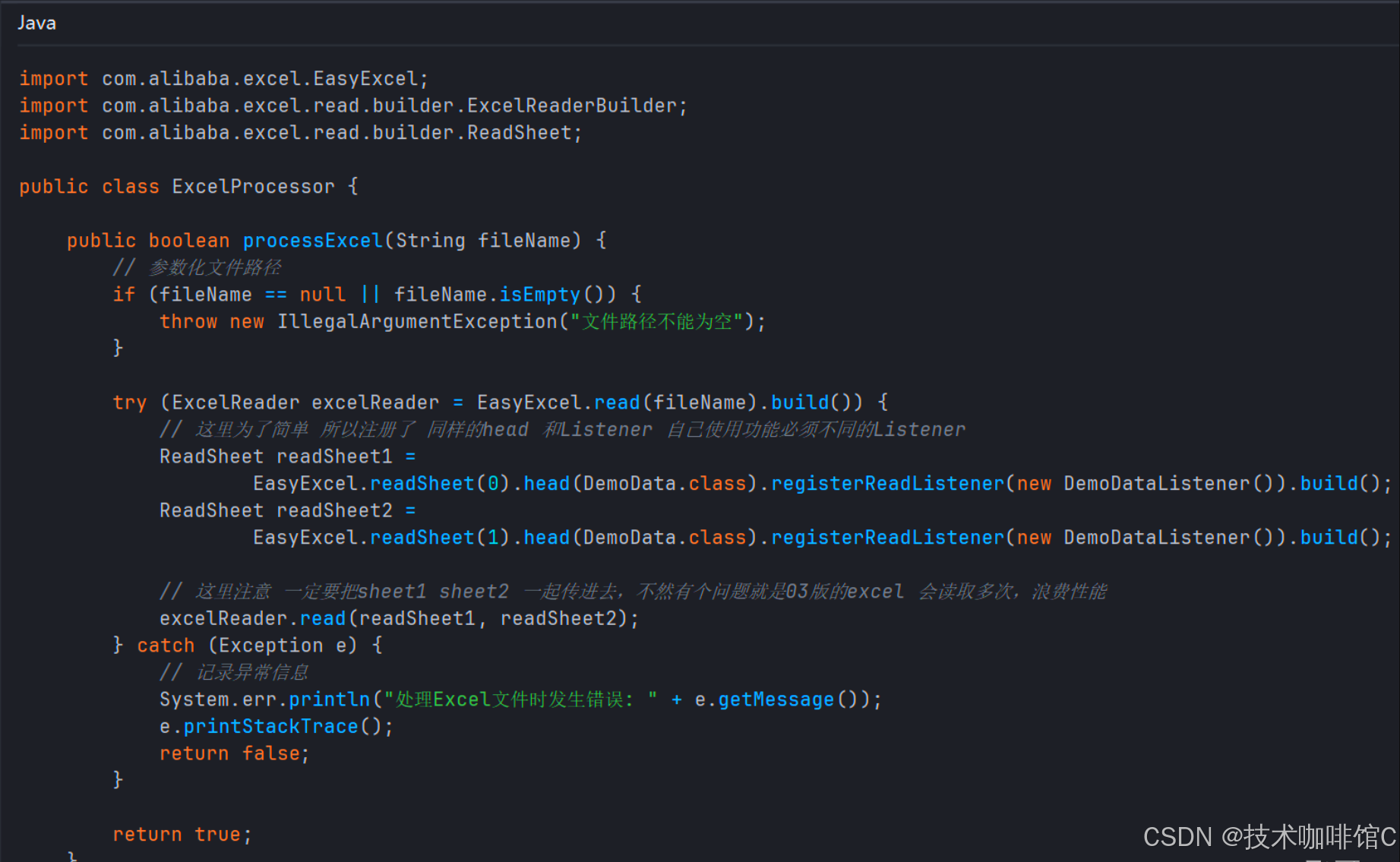Click the catch keyword
Image resolution: width=1400 pixels, height=862 pixels.
pyautogui.click(x=166, y=646)
